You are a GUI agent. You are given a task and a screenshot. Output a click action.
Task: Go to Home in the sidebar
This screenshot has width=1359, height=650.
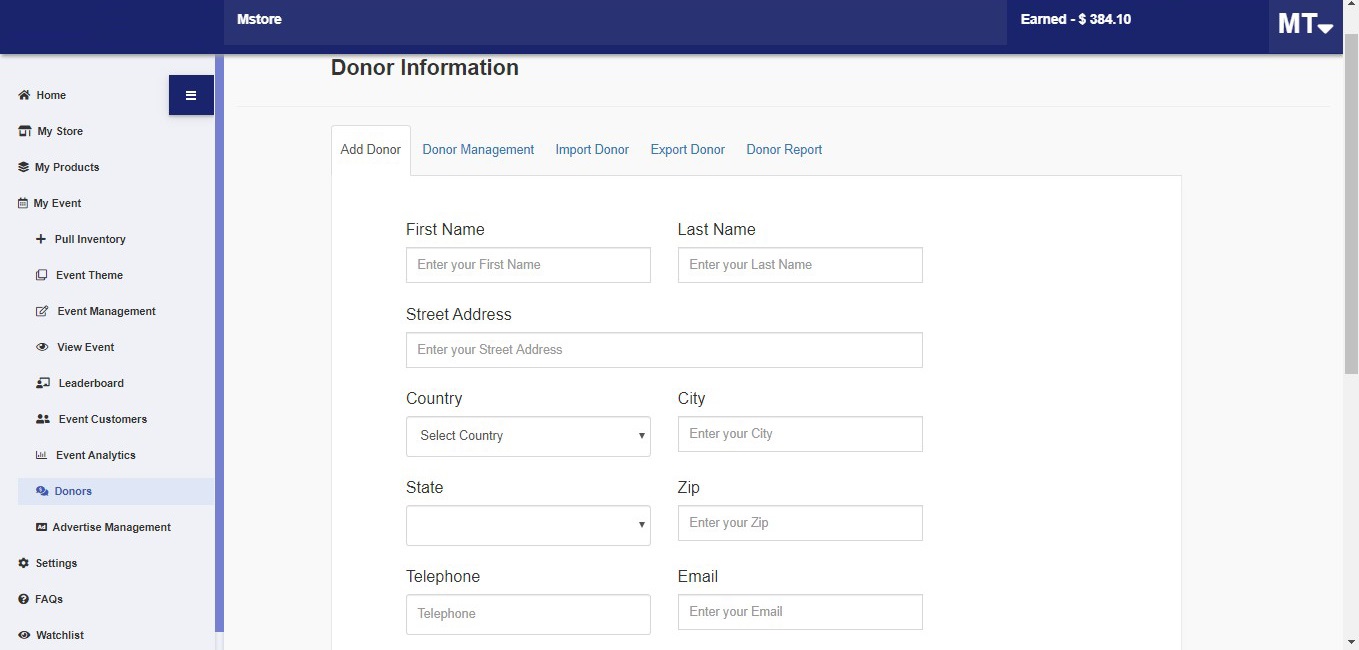click(x=51, y=95)
